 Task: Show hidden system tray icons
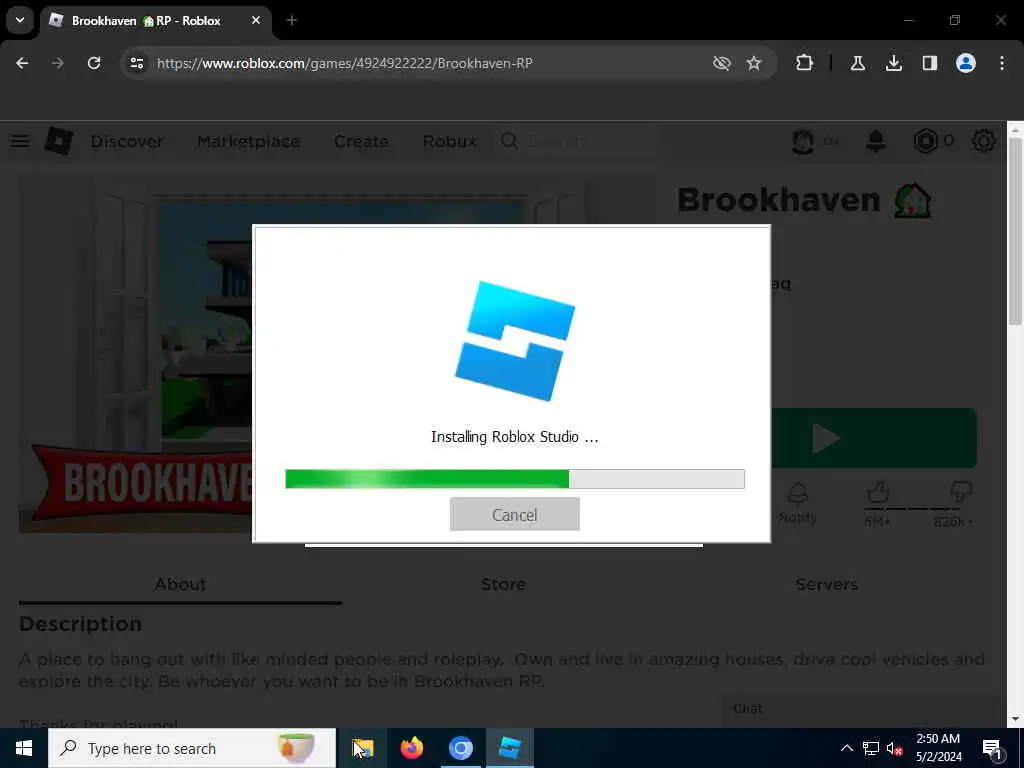pos(846,748)
